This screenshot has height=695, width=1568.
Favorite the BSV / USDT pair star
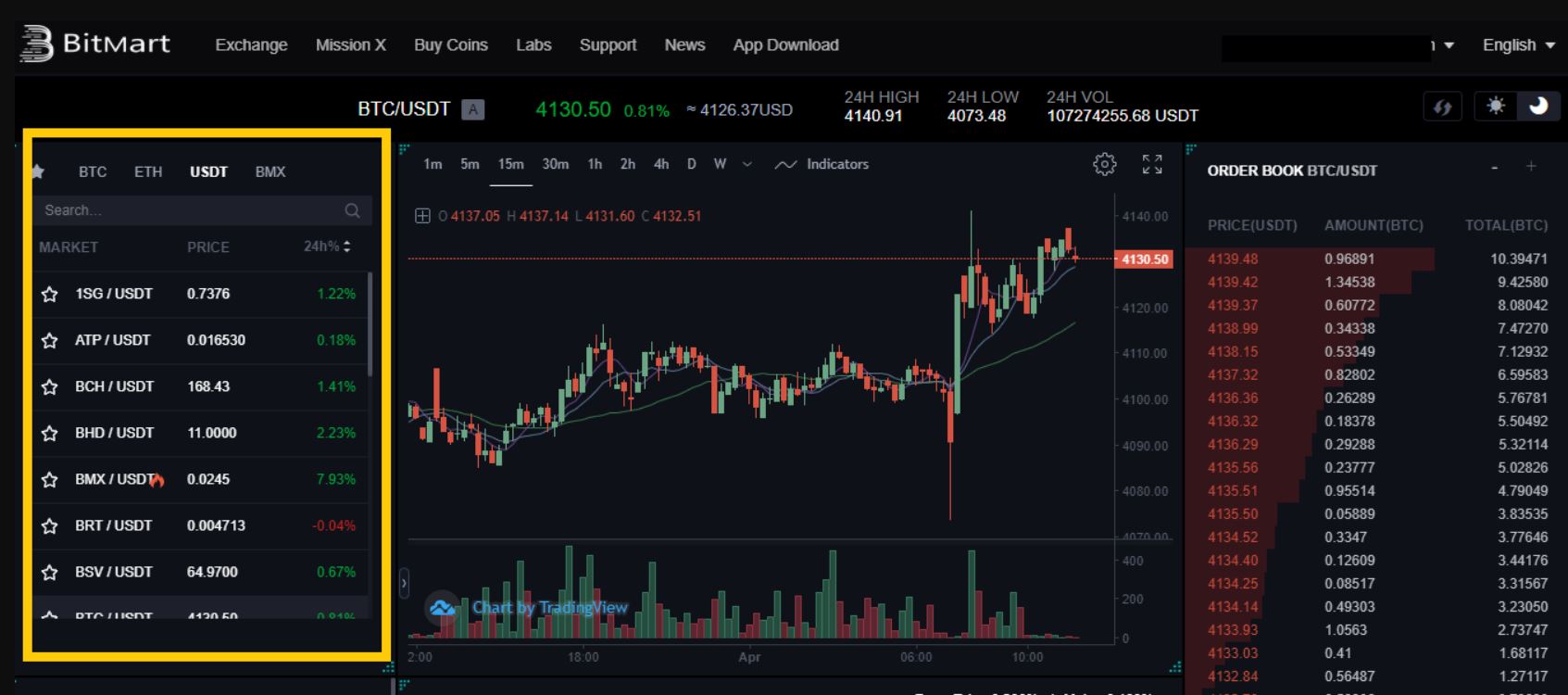[x=50, y=572]
